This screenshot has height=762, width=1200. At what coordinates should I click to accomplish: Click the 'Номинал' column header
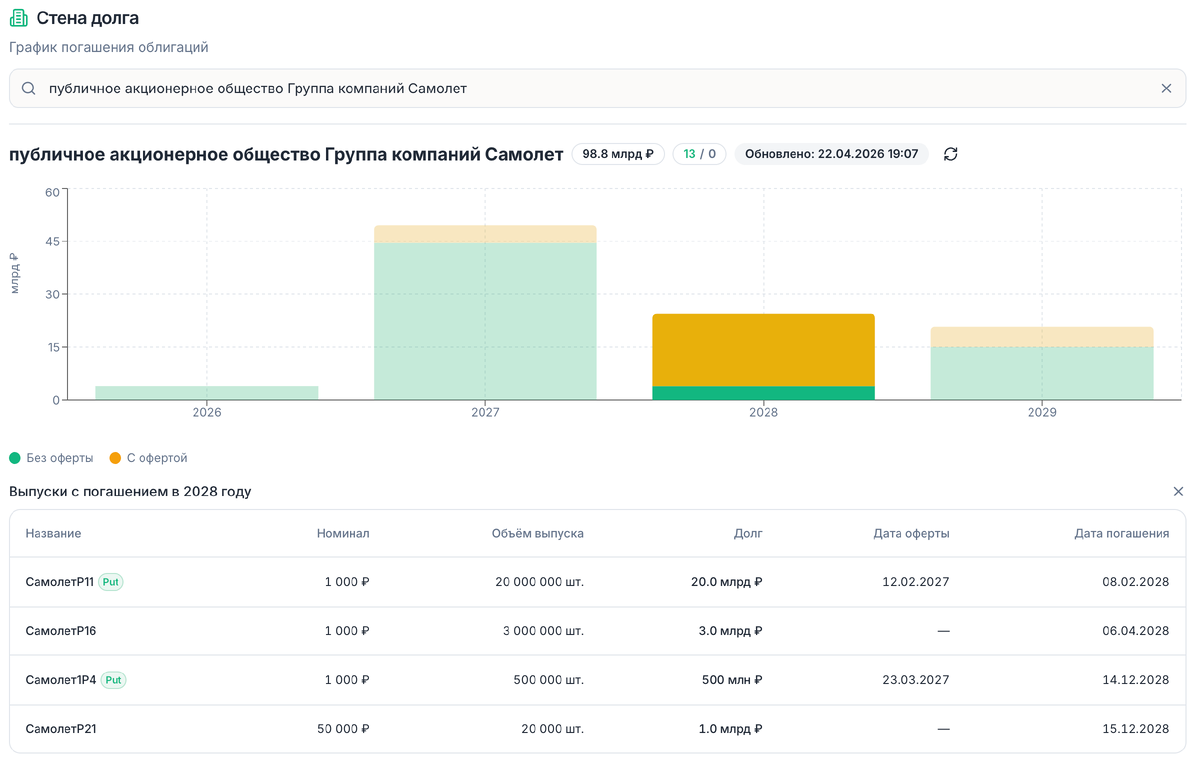point(343,534)
